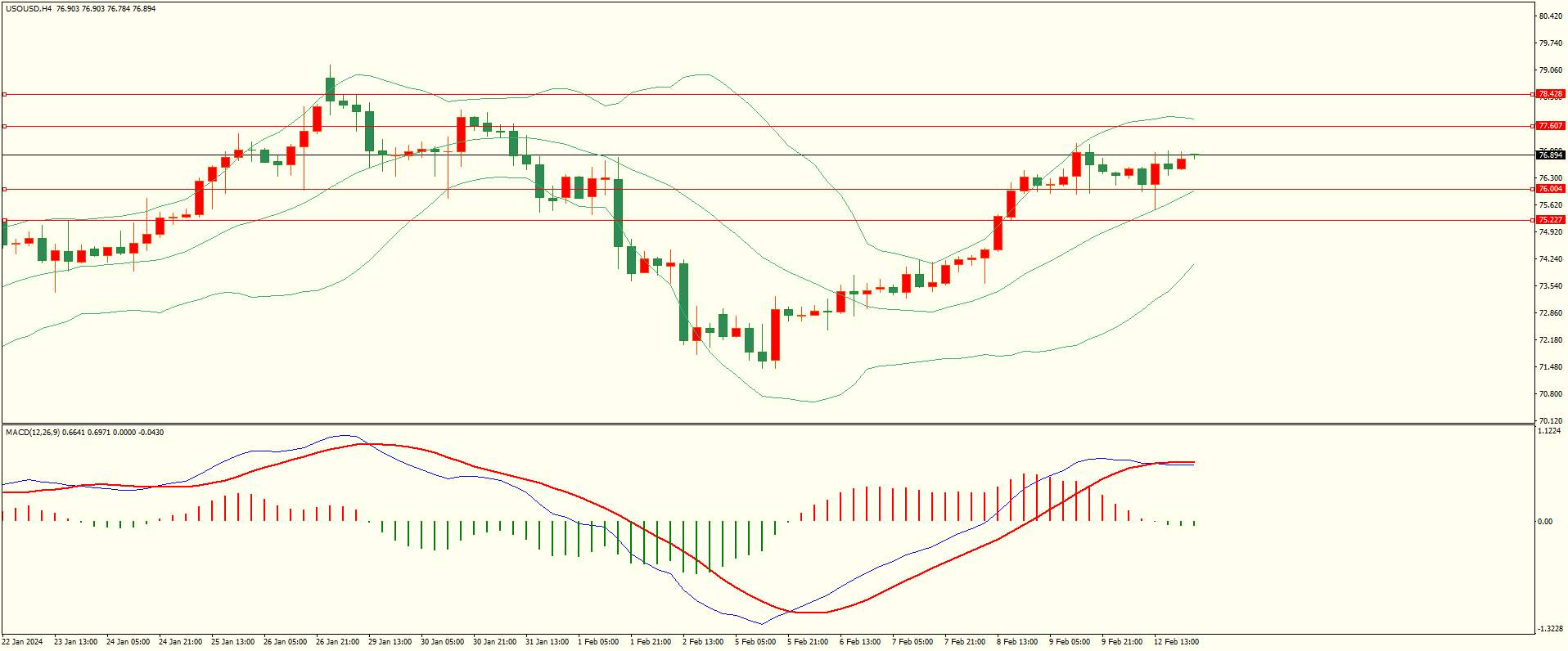Click the 22 Jan 2024 date axis label
The width and height of the screenshot is (1568, 651).
pos(23,642)
